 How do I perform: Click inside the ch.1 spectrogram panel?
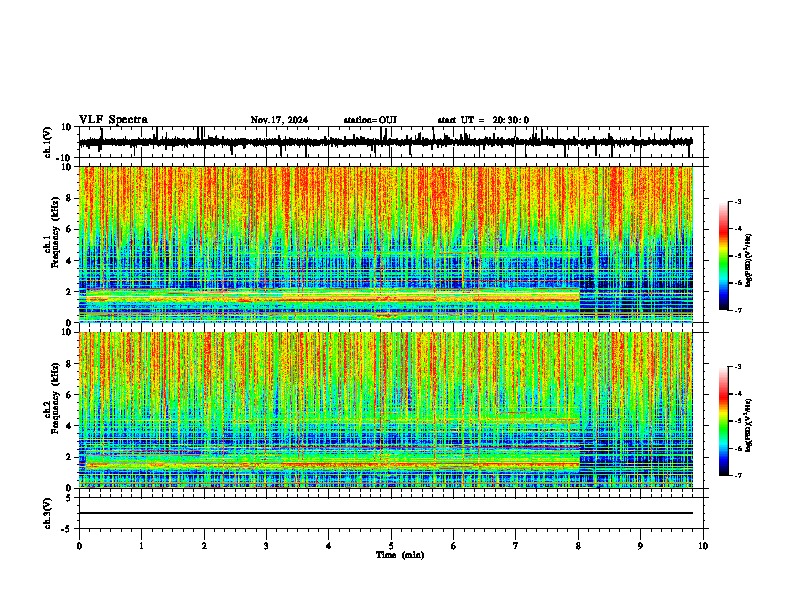386,244
